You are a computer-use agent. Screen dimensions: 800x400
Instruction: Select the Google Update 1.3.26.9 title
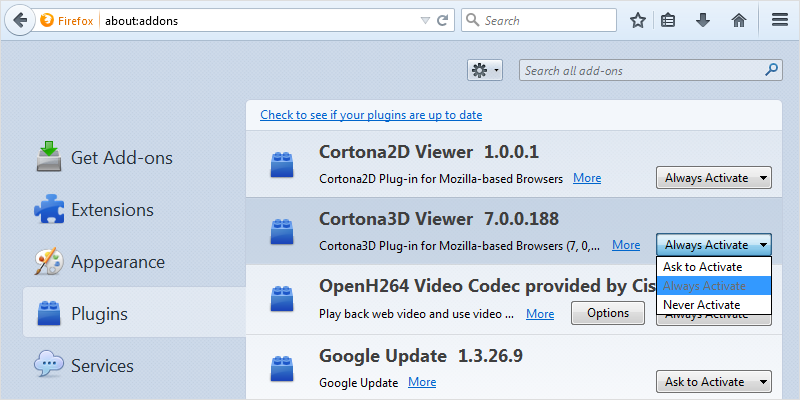420,356
